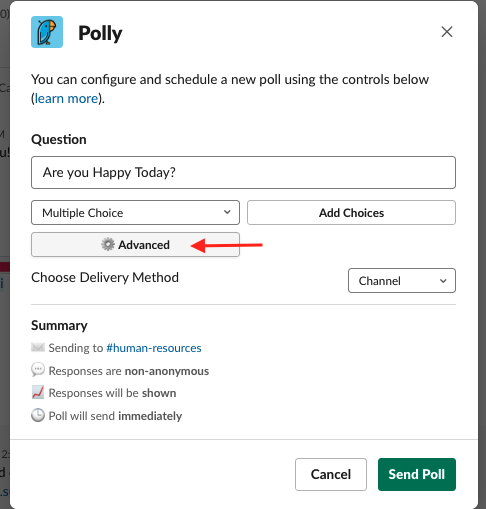Close the Polly dialog with the X
The height and width of the screenshot is (509, 486).
tap(447, 32)
